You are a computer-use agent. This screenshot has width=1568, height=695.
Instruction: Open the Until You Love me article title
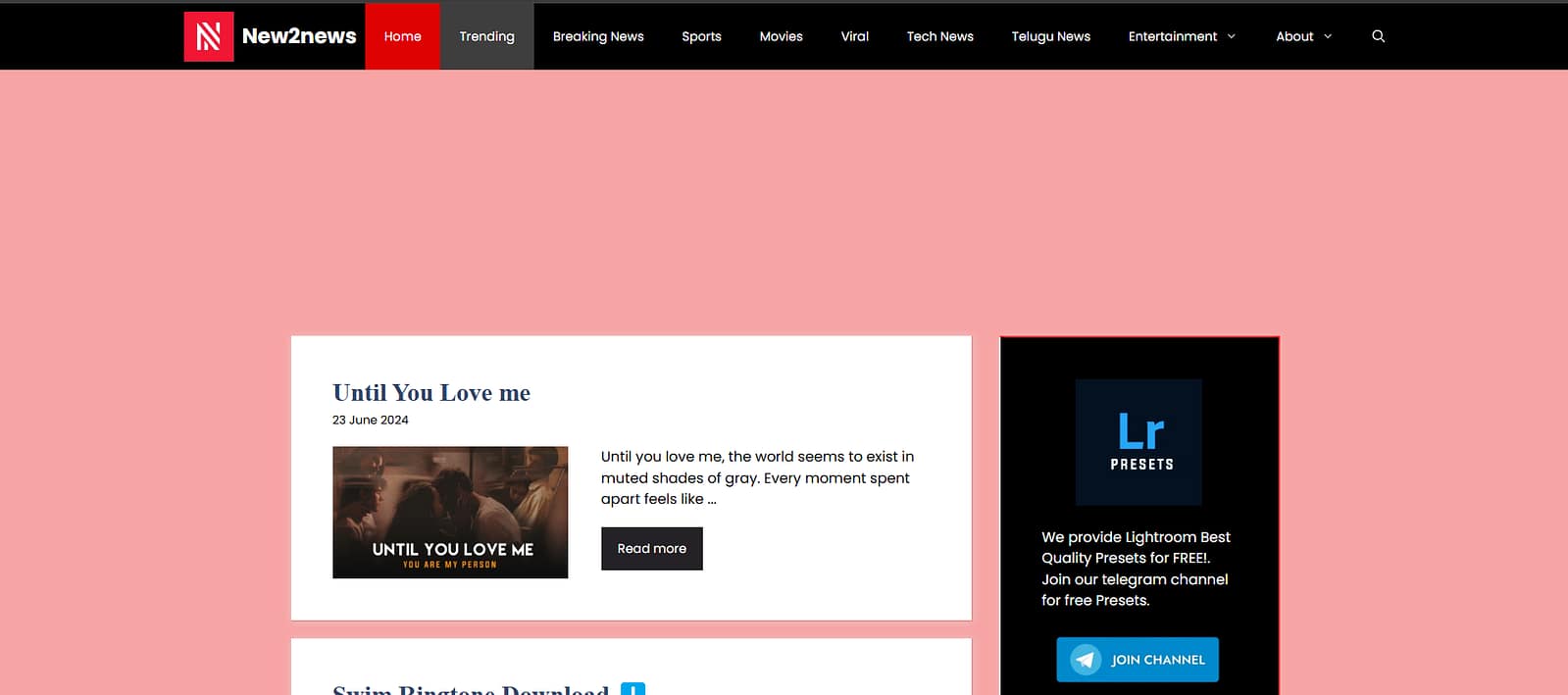pyautogui.click(x=431, y=393)
